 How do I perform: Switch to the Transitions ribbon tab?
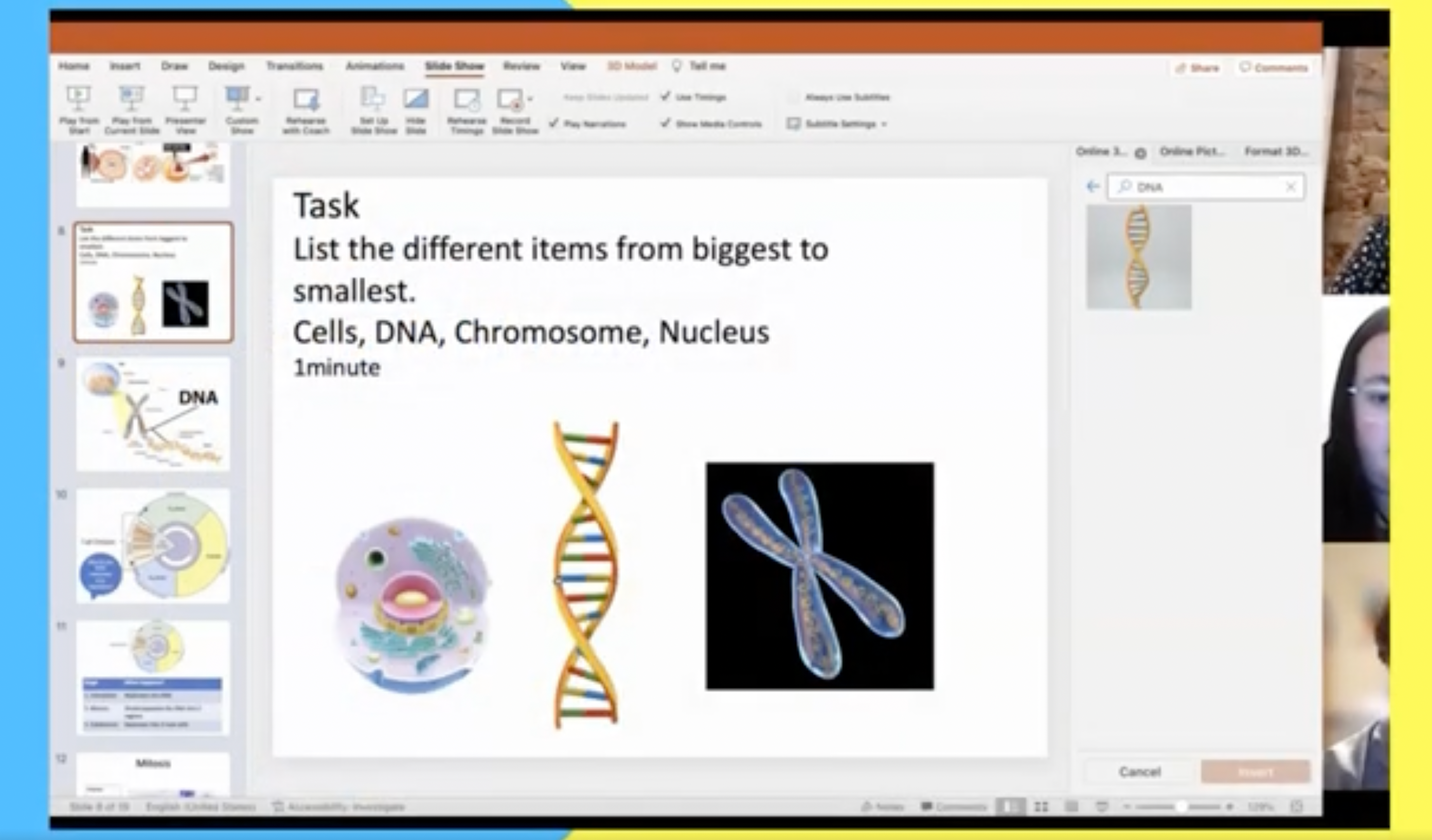[294, 66]
